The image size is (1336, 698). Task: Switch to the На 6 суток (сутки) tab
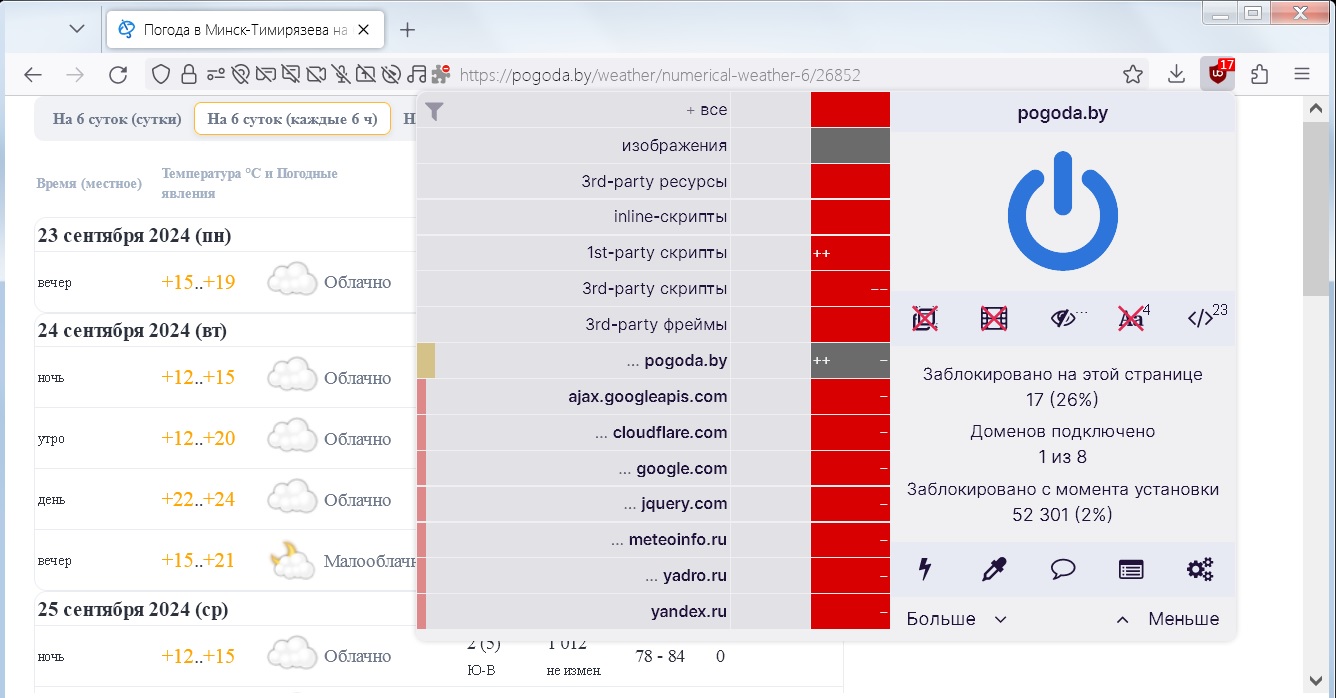click(x=117, y=119)
